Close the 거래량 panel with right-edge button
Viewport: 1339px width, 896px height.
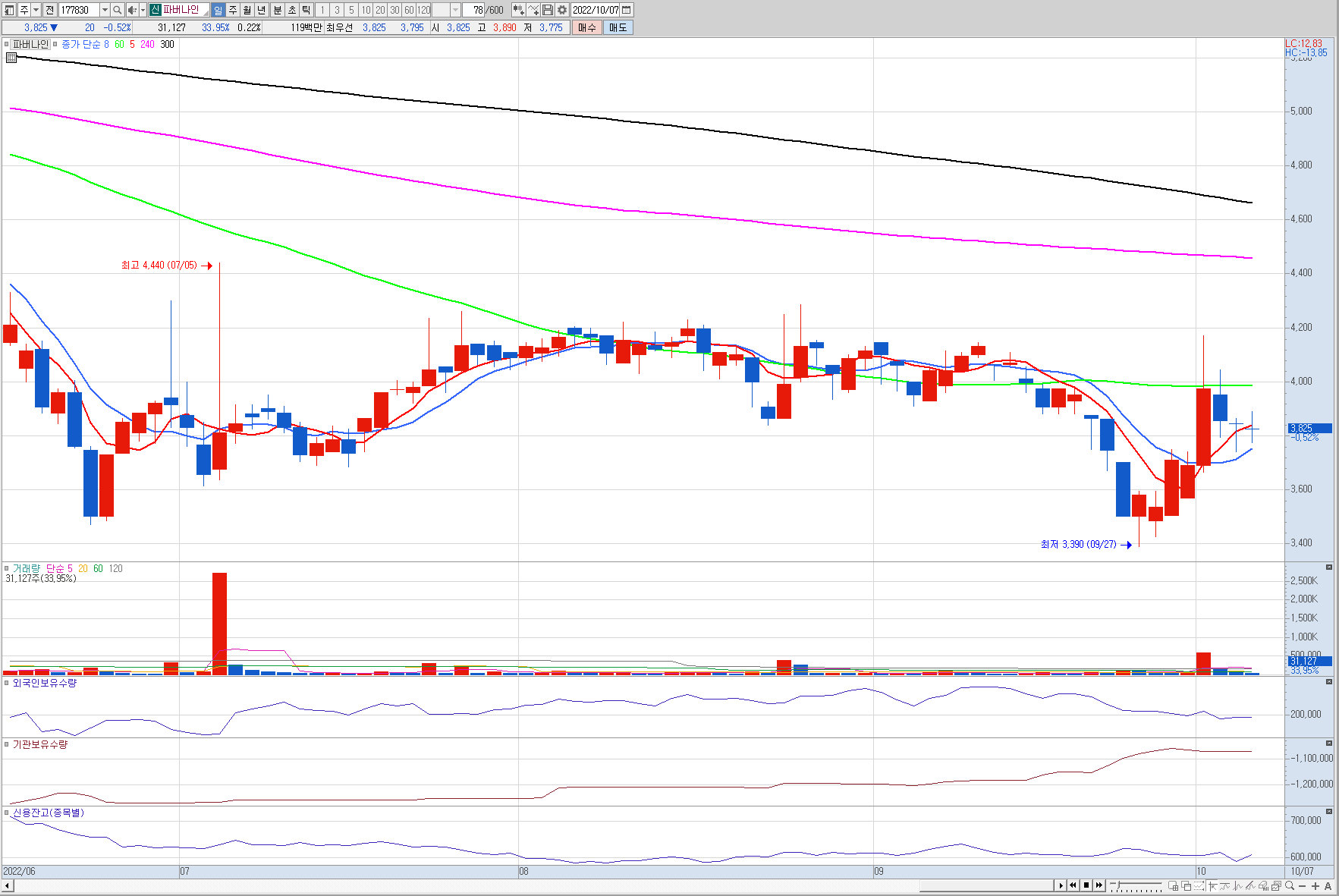coord(1328,567)
